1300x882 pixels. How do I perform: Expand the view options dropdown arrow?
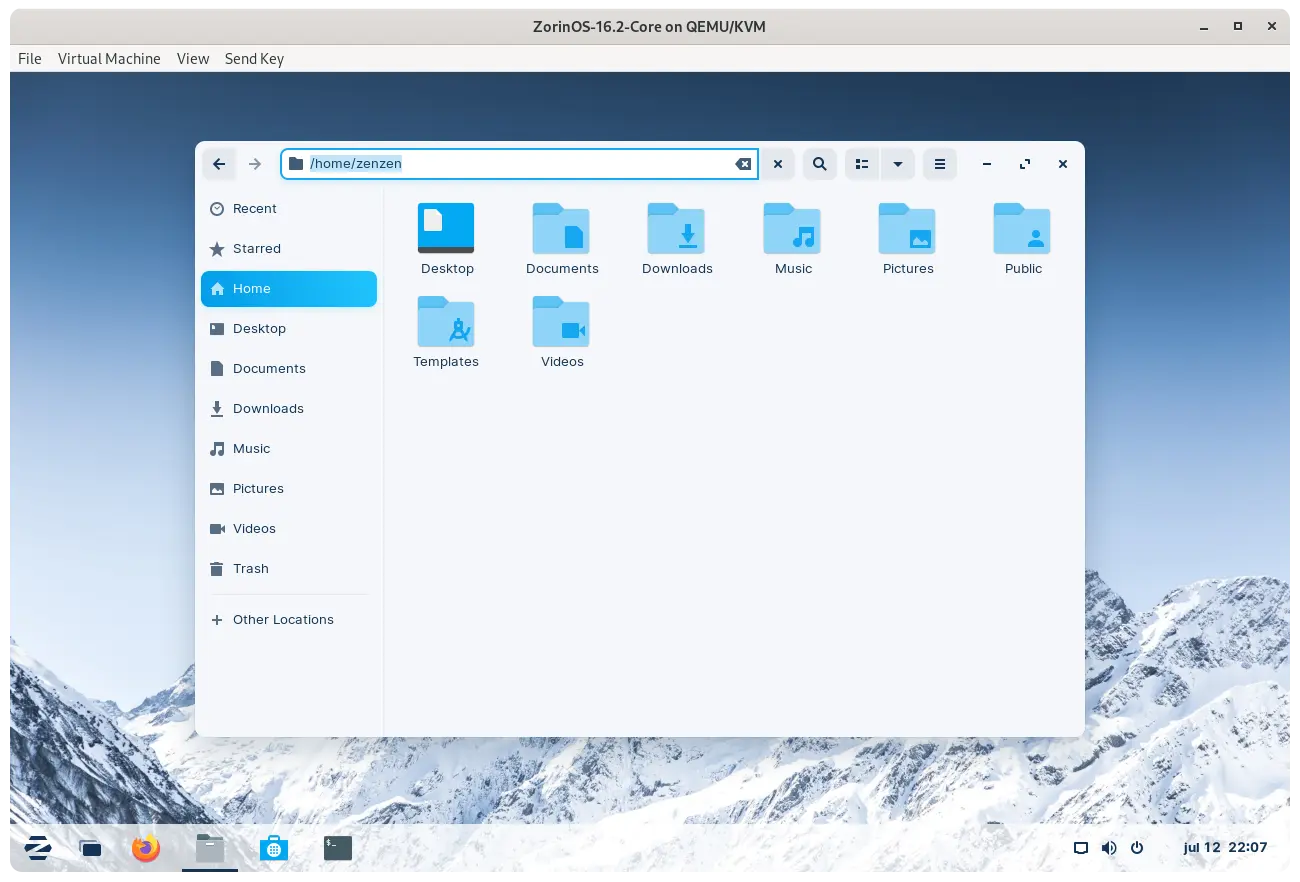pos(898,164)
